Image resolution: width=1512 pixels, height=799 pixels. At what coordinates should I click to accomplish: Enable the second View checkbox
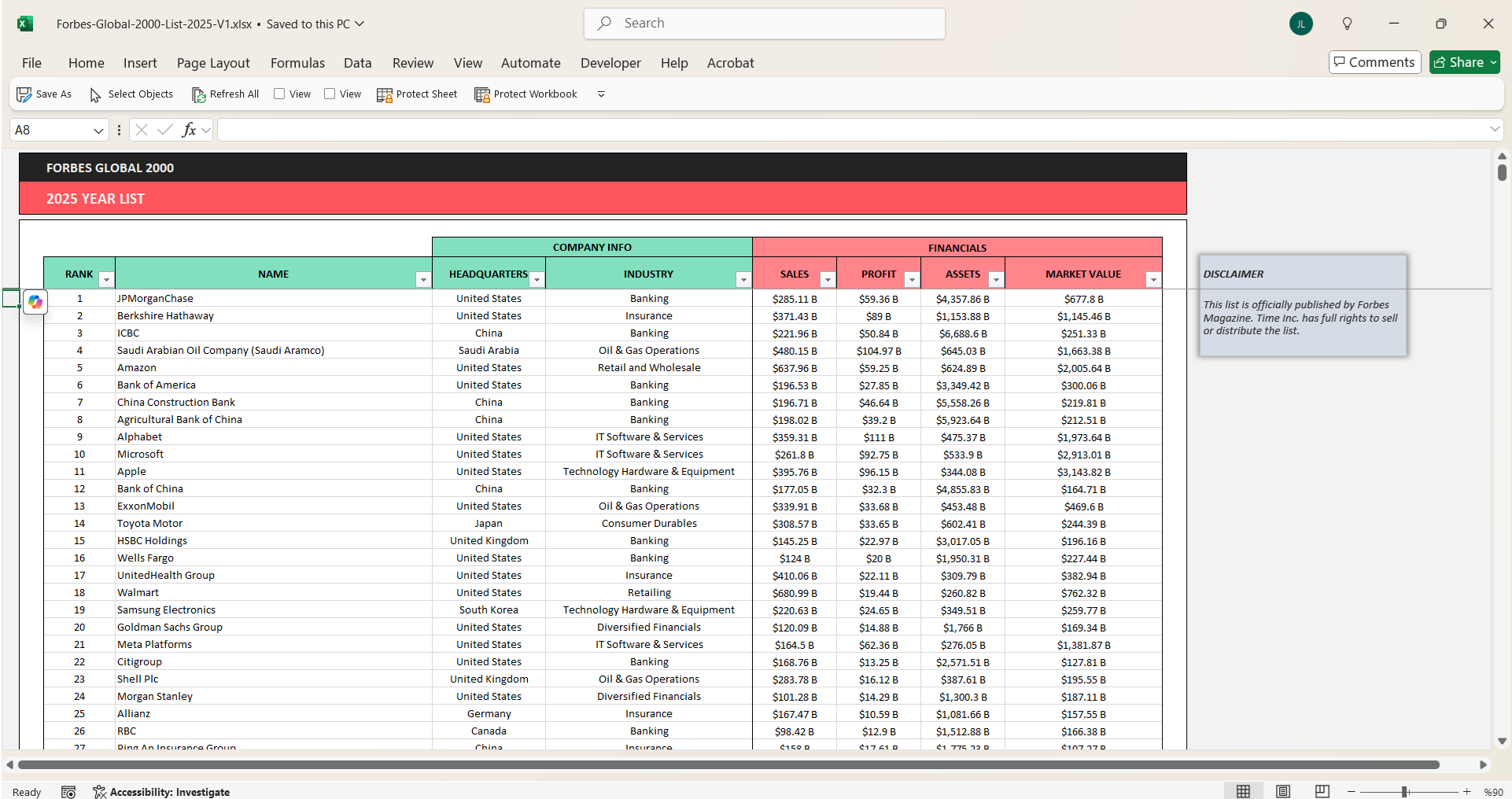pyautogui.click(x=331, y=94)
